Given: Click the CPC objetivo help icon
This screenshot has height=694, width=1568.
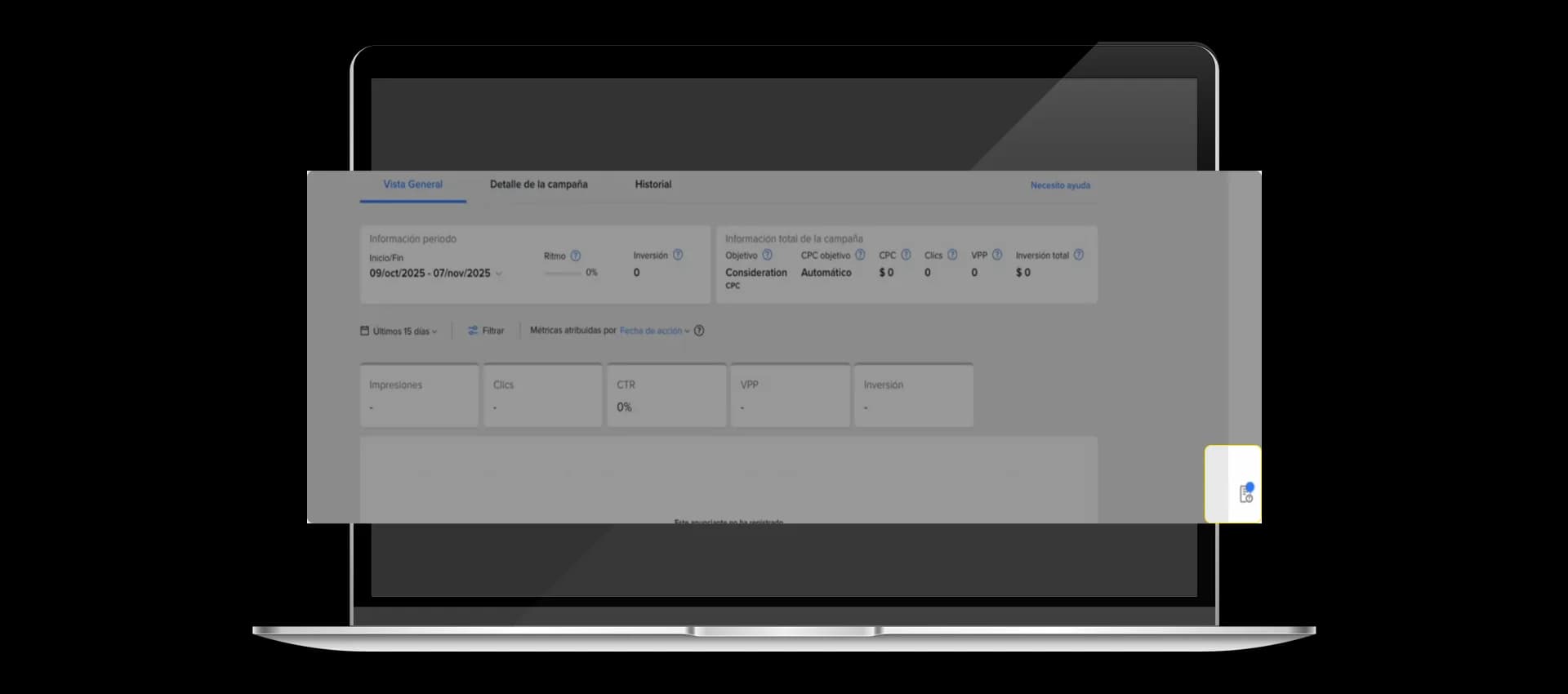Looking at the screenshot, I should [x=860, y=255].
